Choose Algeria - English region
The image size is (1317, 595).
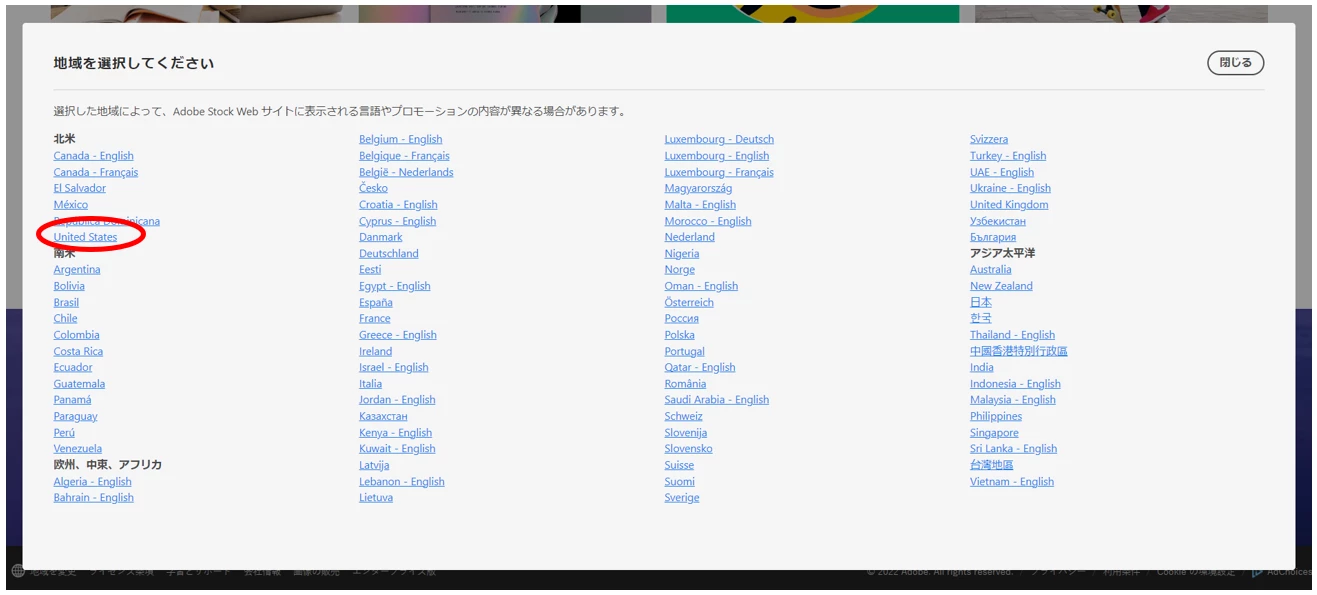coord(92,482)
